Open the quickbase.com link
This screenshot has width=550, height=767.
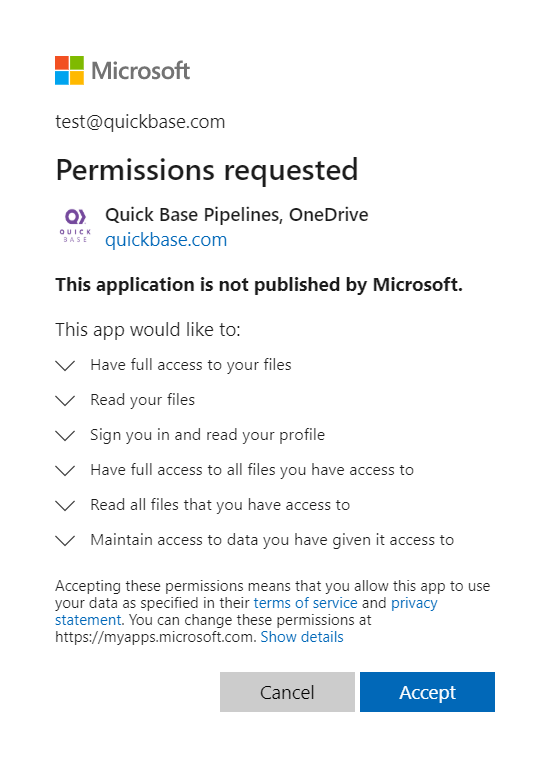166,240
